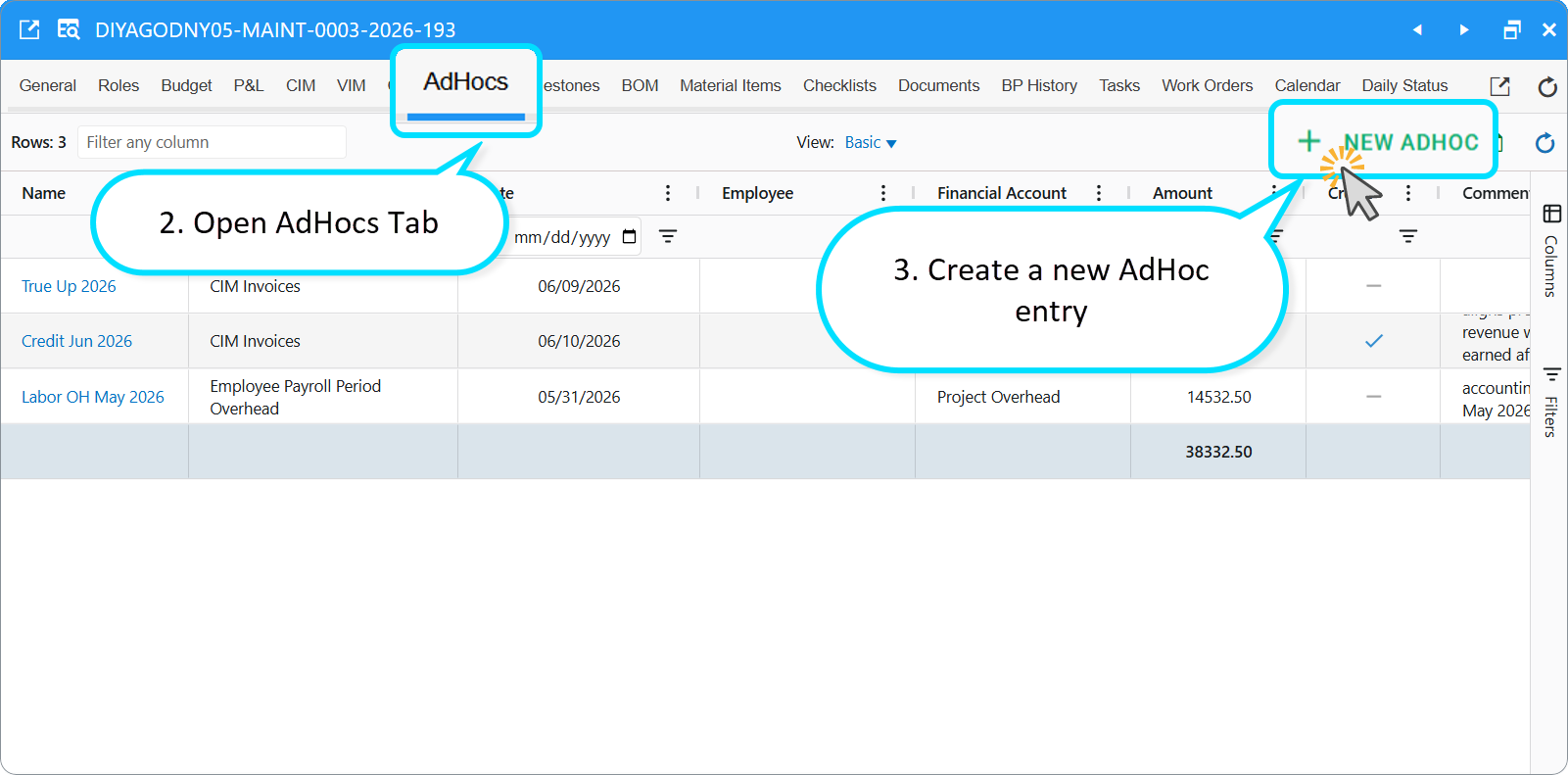Toggle credit checkbox for Credit Jun 2026 row
Image resolution: width=1568 pixels, height=775 pixels.
[x=1374, y=341]
